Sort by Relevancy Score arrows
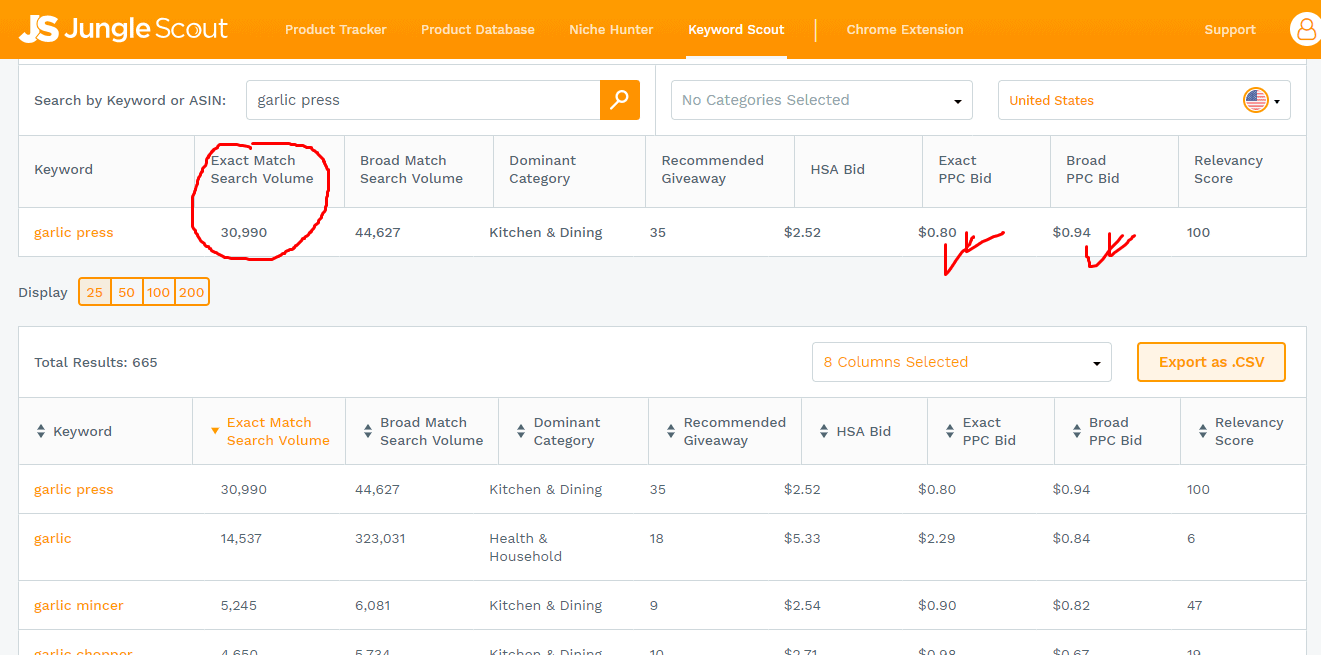This screenshot has height=655, width=1321. coord(1203,431)
